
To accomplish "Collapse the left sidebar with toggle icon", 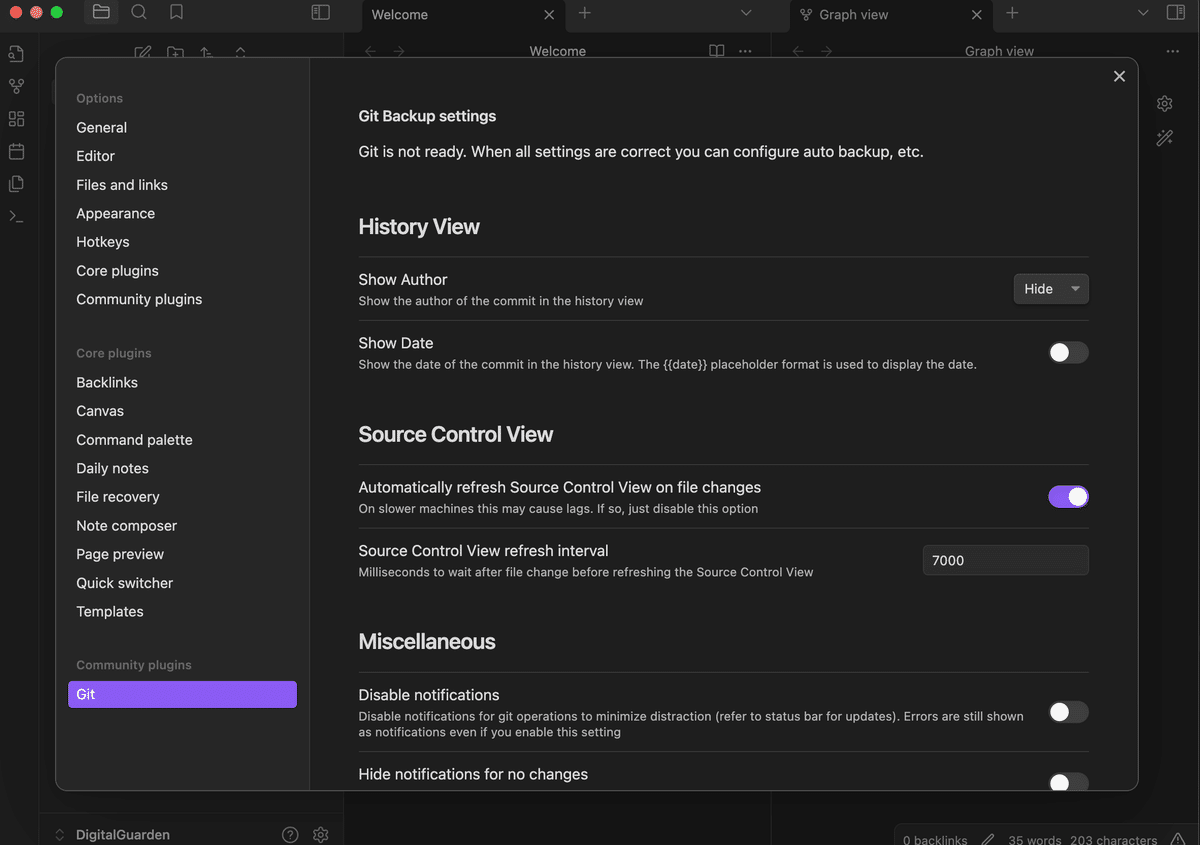I will pos(320,13).
